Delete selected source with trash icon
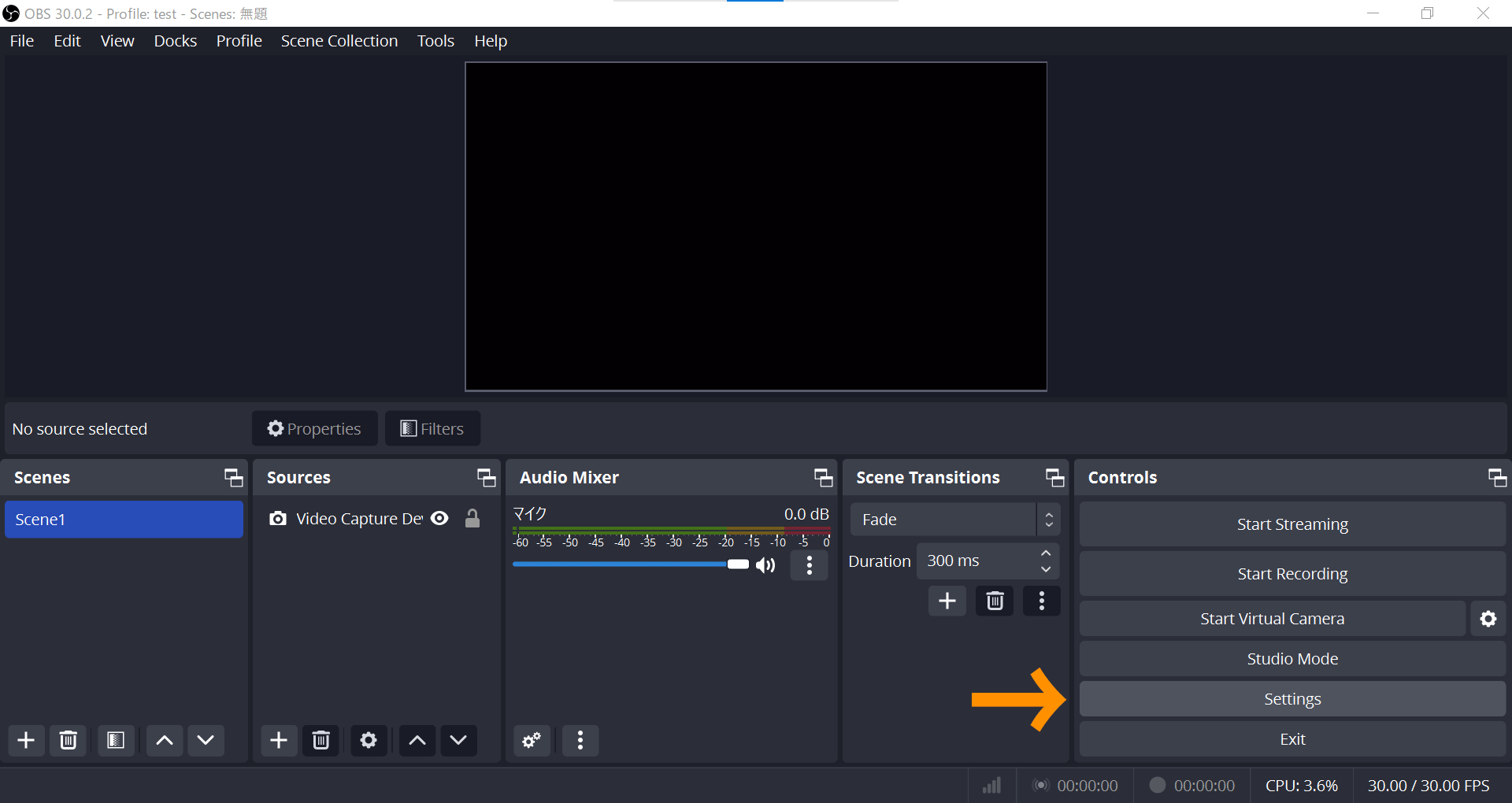This screenshot has height=803, width=1512. tap(321, 740)
